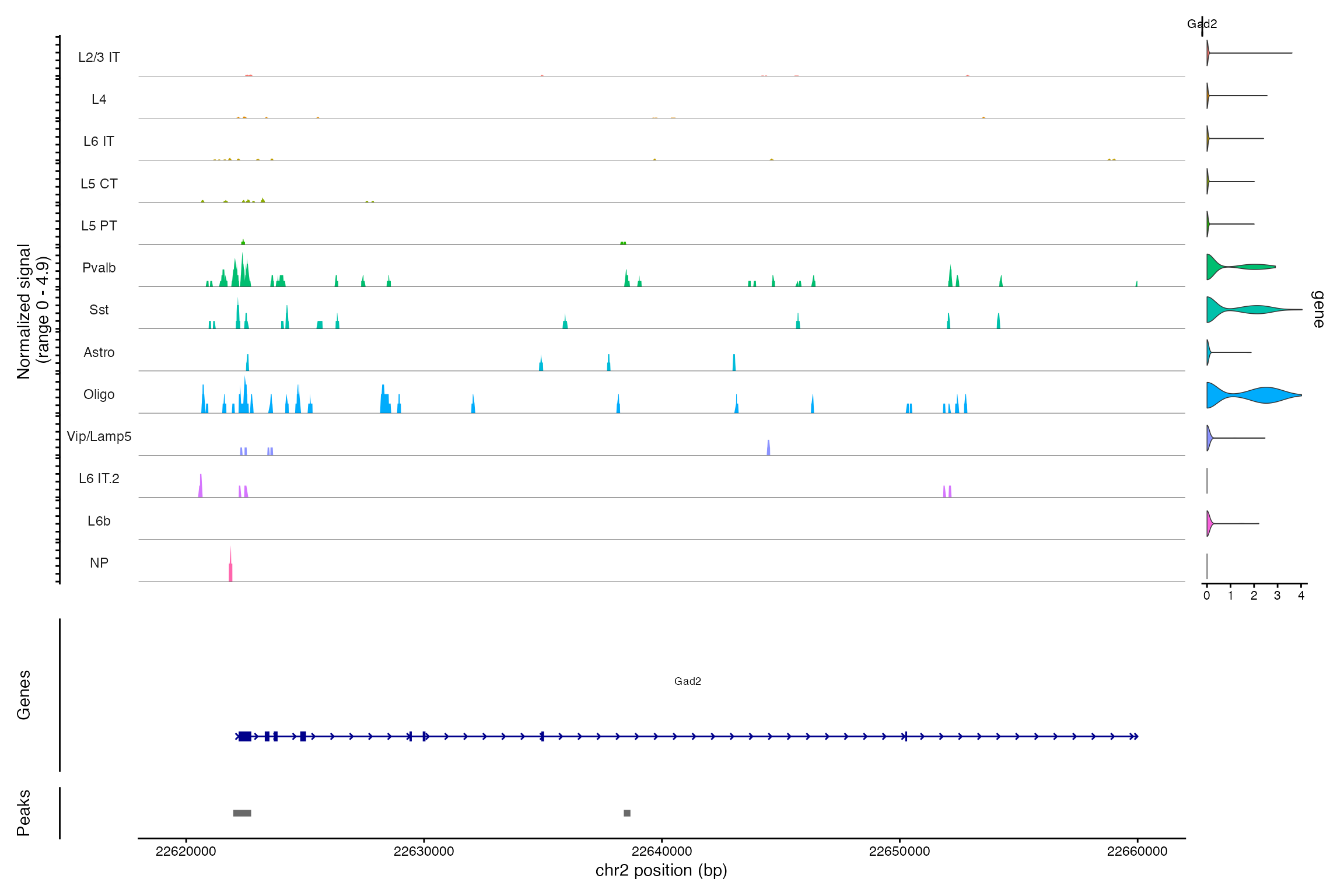Click the small gray peak square
Viewport: 1344px width, 896px height.
(x=627, y=813)
